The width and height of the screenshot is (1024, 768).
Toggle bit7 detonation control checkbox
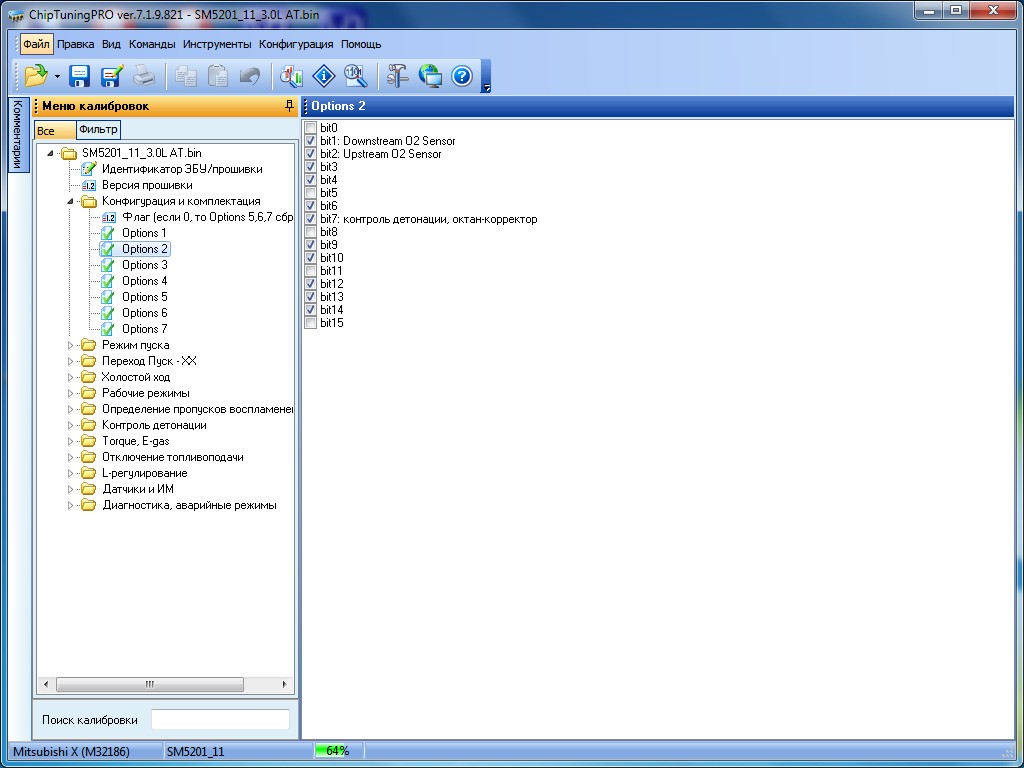click(310, 219)
